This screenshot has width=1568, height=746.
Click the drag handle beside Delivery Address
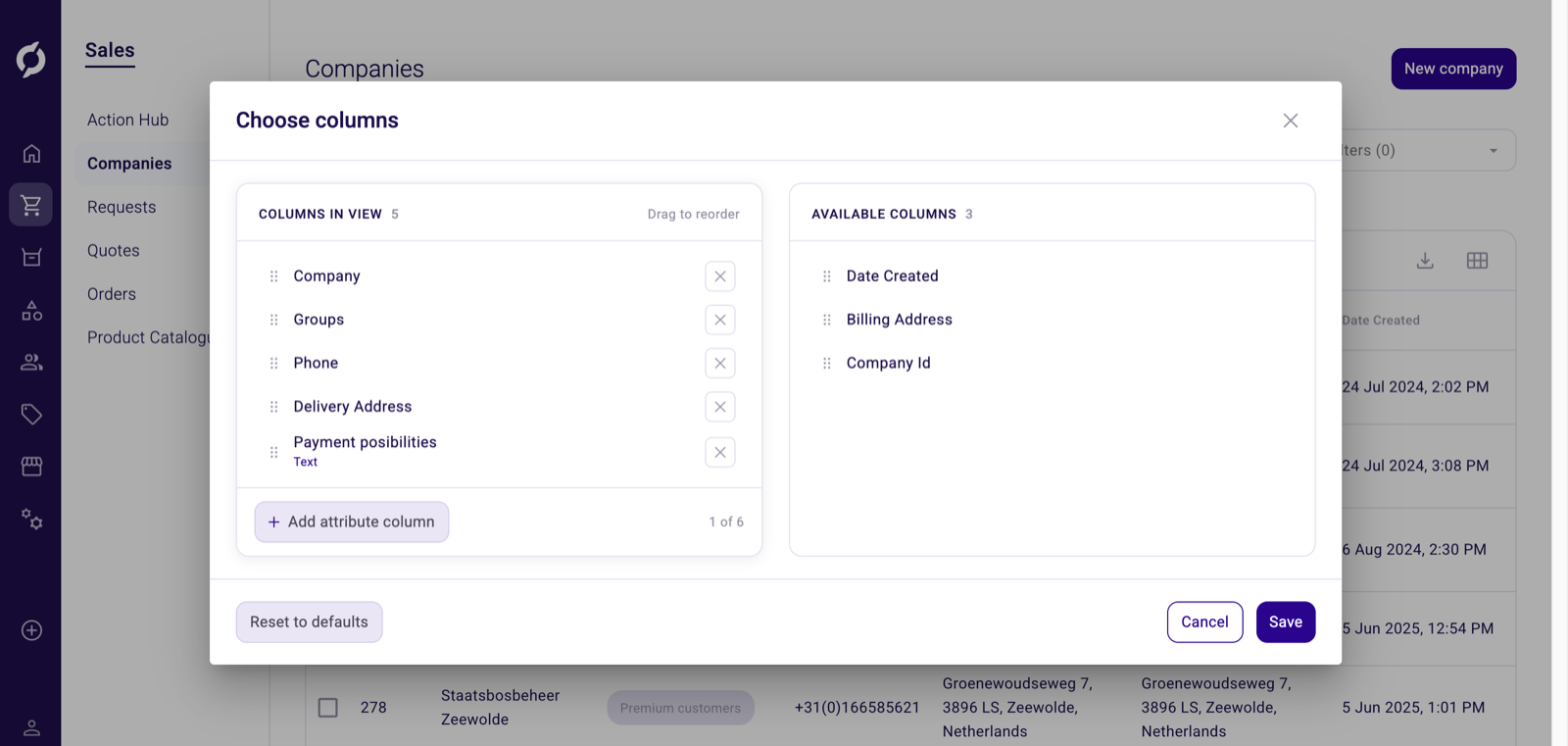click(x=273, y=407)
